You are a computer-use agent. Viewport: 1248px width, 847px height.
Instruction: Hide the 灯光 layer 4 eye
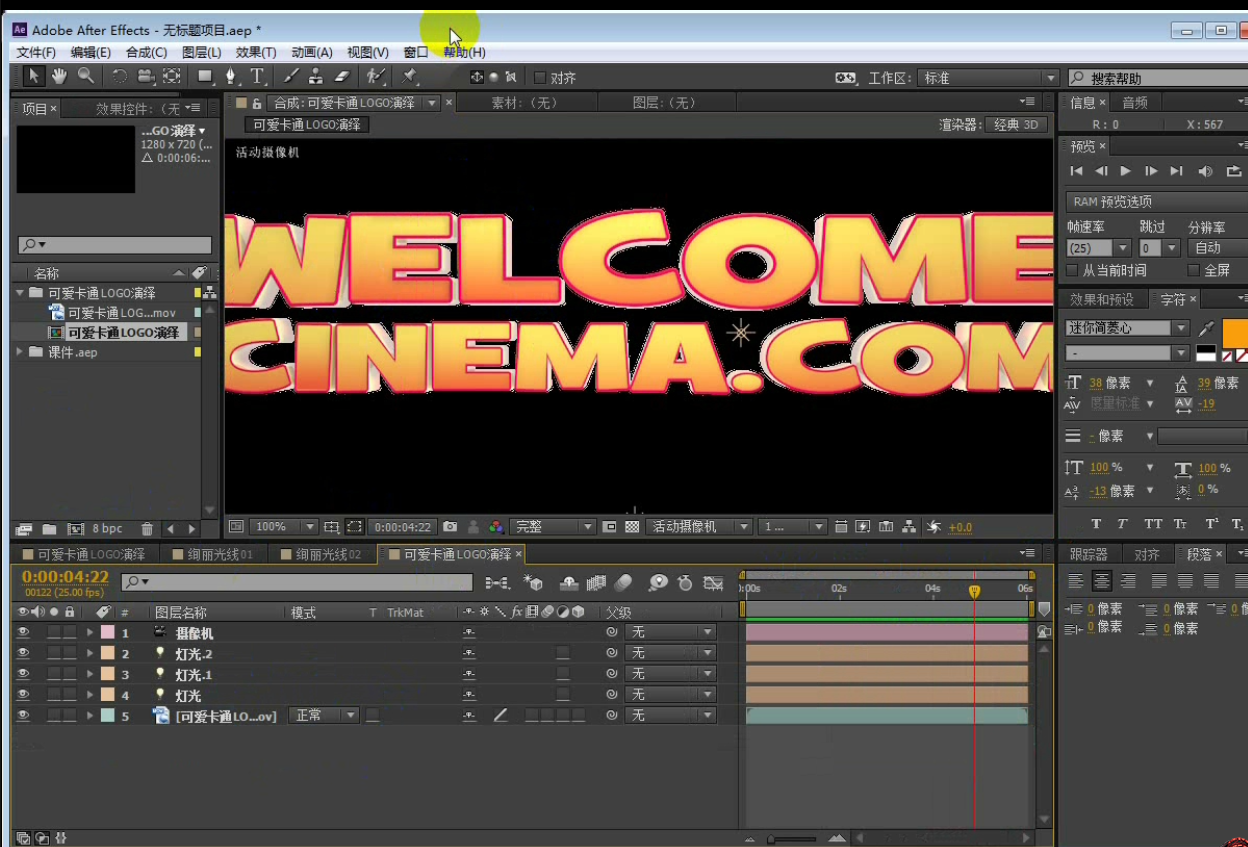click(x=23, y=694)
